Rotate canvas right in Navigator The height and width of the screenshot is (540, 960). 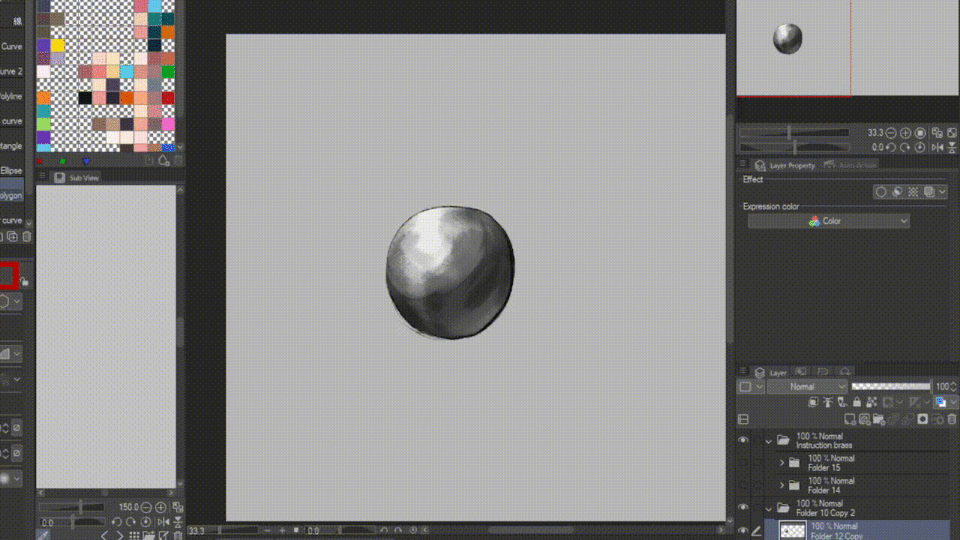coord(906,148)
